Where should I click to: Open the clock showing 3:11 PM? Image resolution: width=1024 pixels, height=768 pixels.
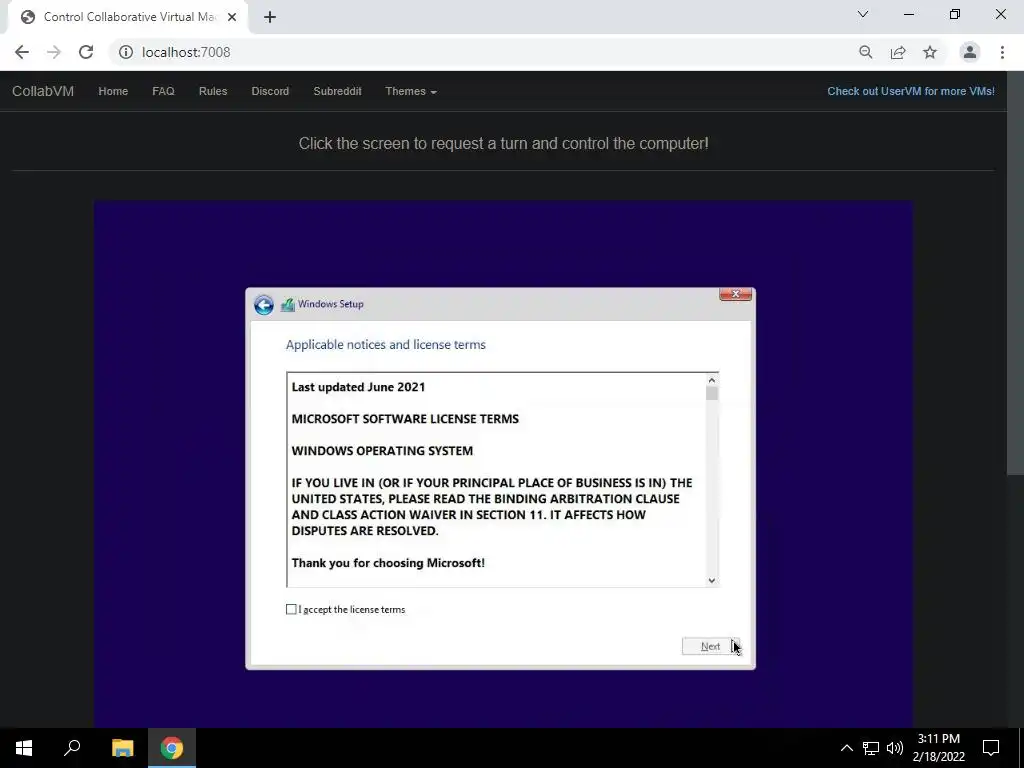(x=938, y=748)
